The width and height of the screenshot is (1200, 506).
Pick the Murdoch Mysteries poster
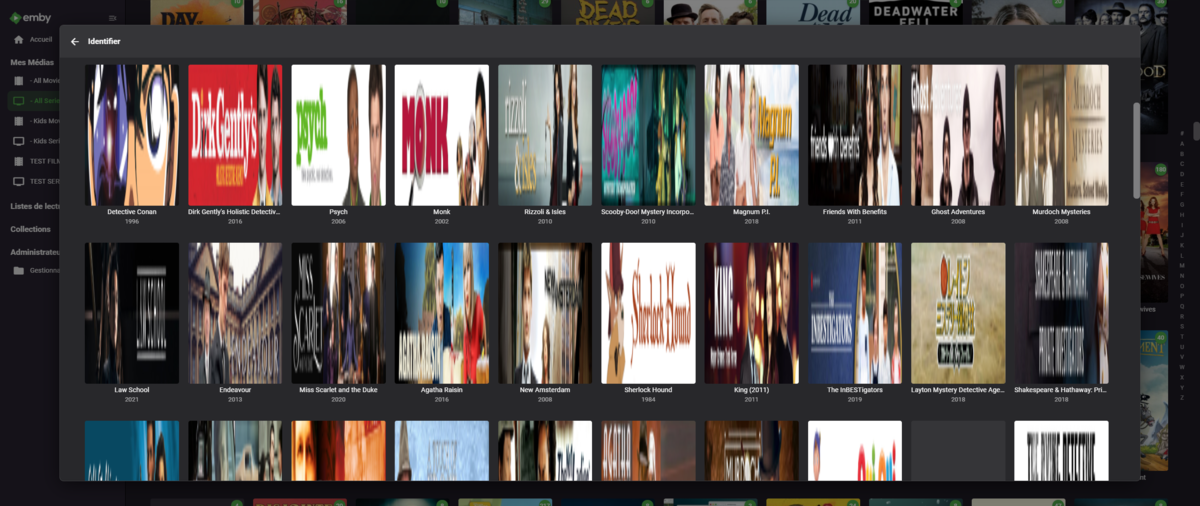pos(1061,135)
